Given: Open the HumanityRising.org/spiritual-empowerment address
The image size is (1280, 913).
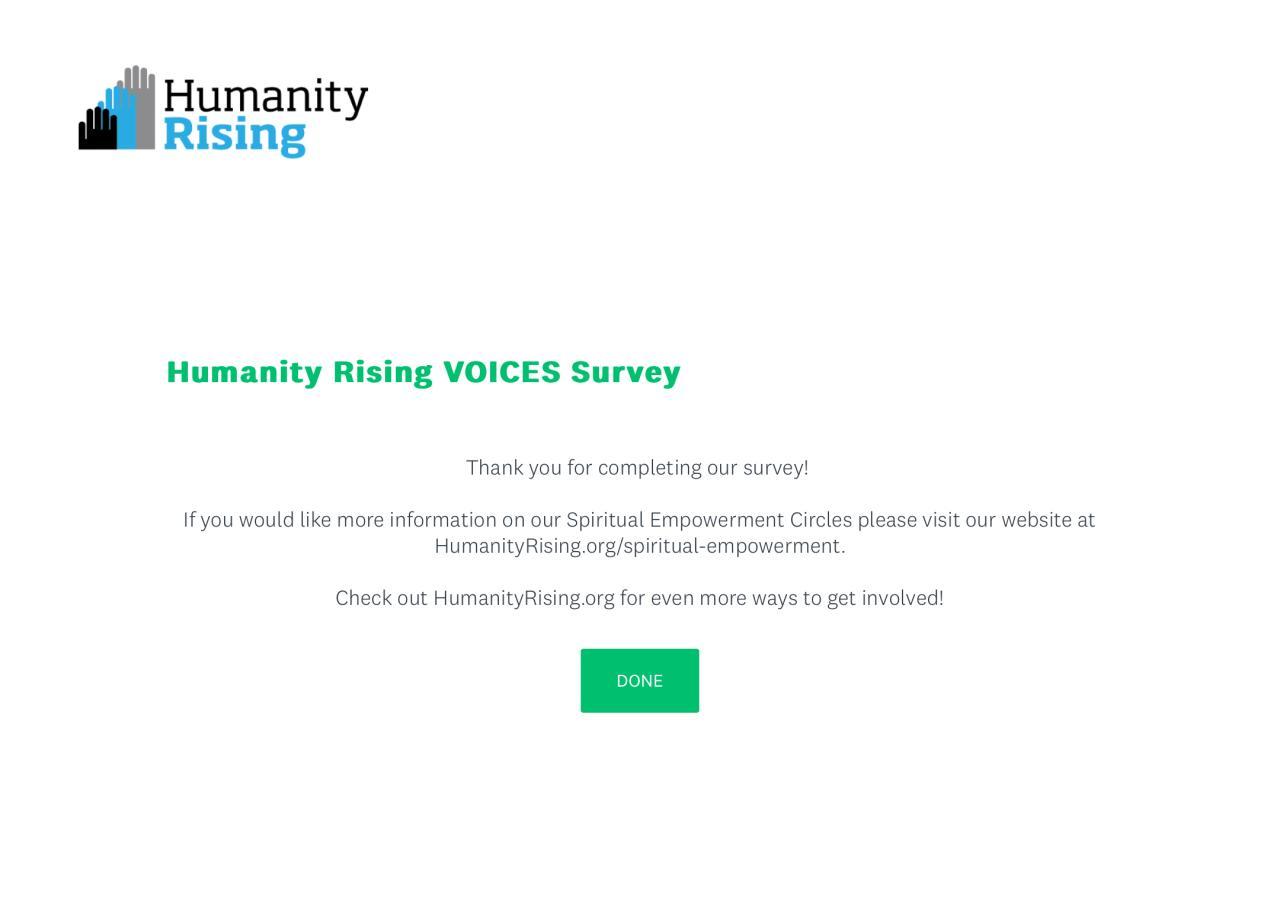Looking at the screenshot, I should click(639, 546).
